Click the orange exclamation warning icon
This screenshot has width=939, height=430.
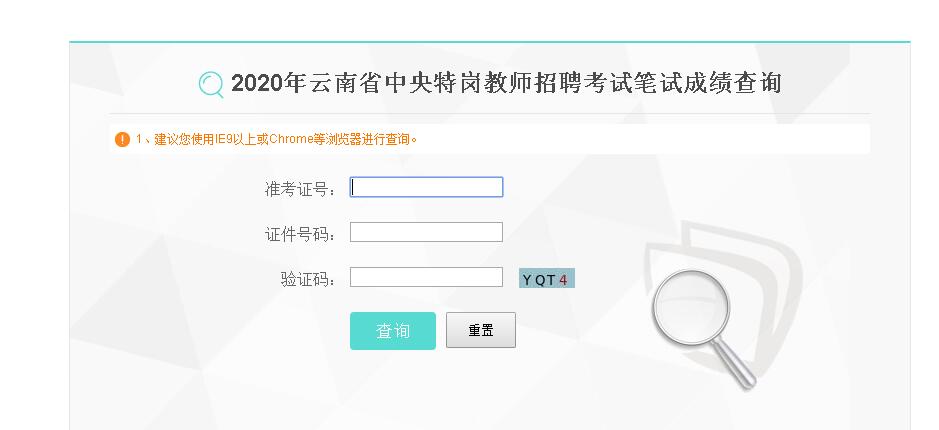click(122, 139)
